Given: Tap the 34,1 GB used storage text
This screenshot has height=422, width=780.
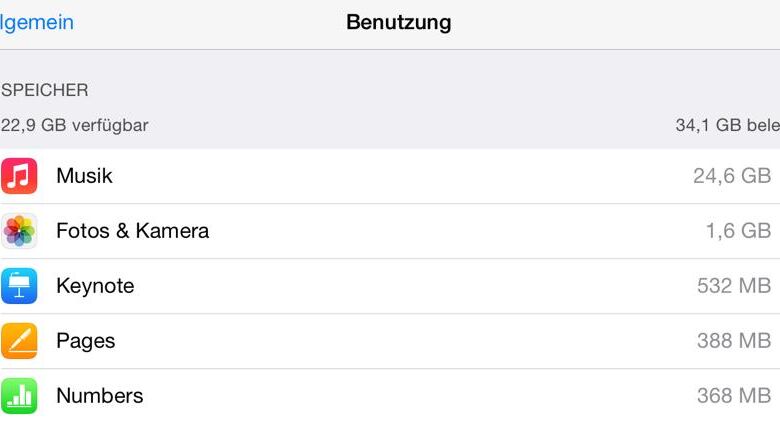Looking at the screenshot, I should tap(727, 126).
